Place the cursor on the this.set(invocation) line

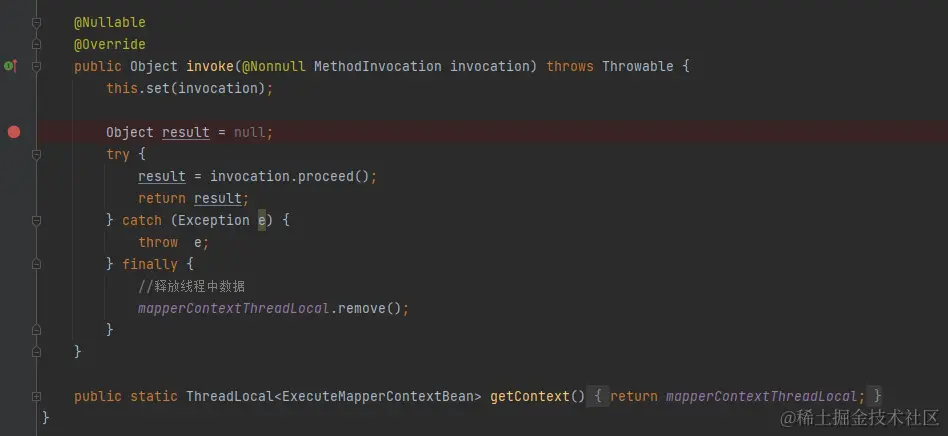point(190,88)
